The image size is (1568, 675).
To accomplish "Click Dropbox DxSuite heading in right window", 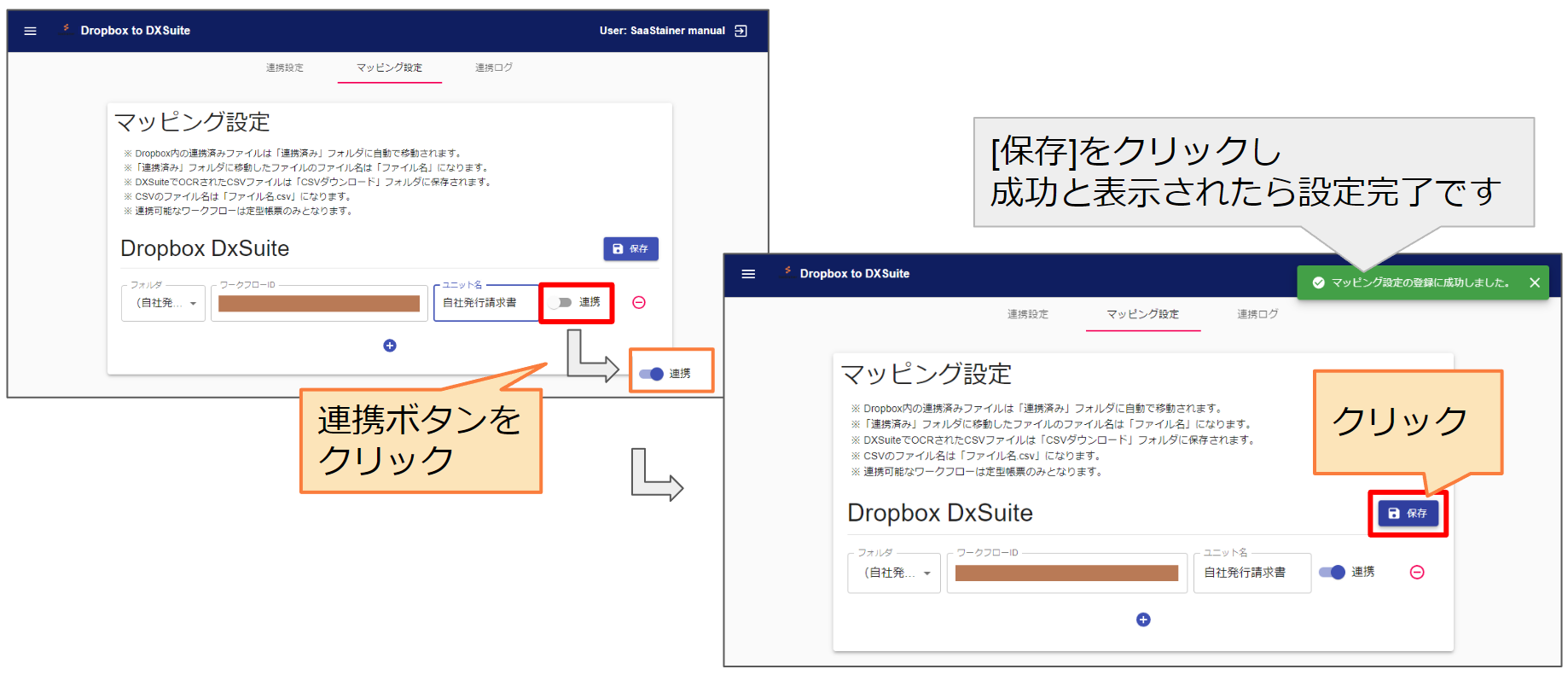I will [x=940, y=513].
